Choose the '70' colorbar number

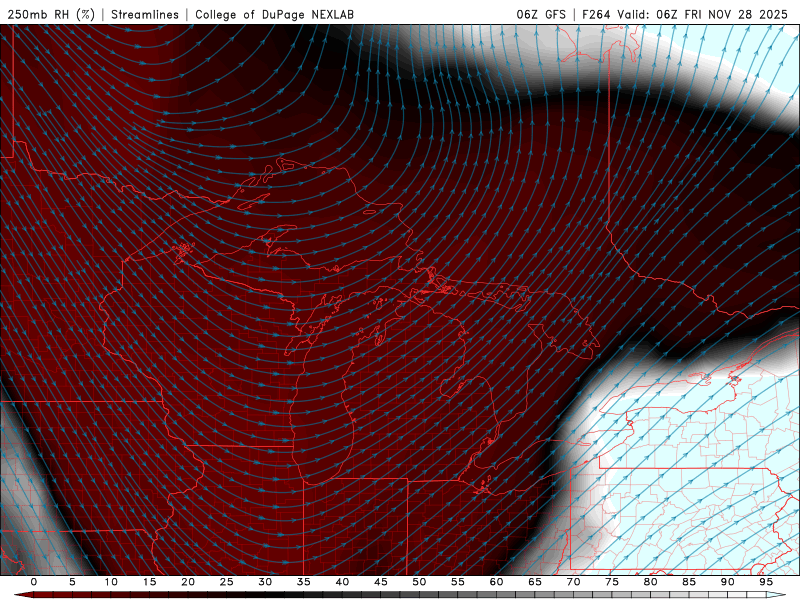tap(573, 582)
